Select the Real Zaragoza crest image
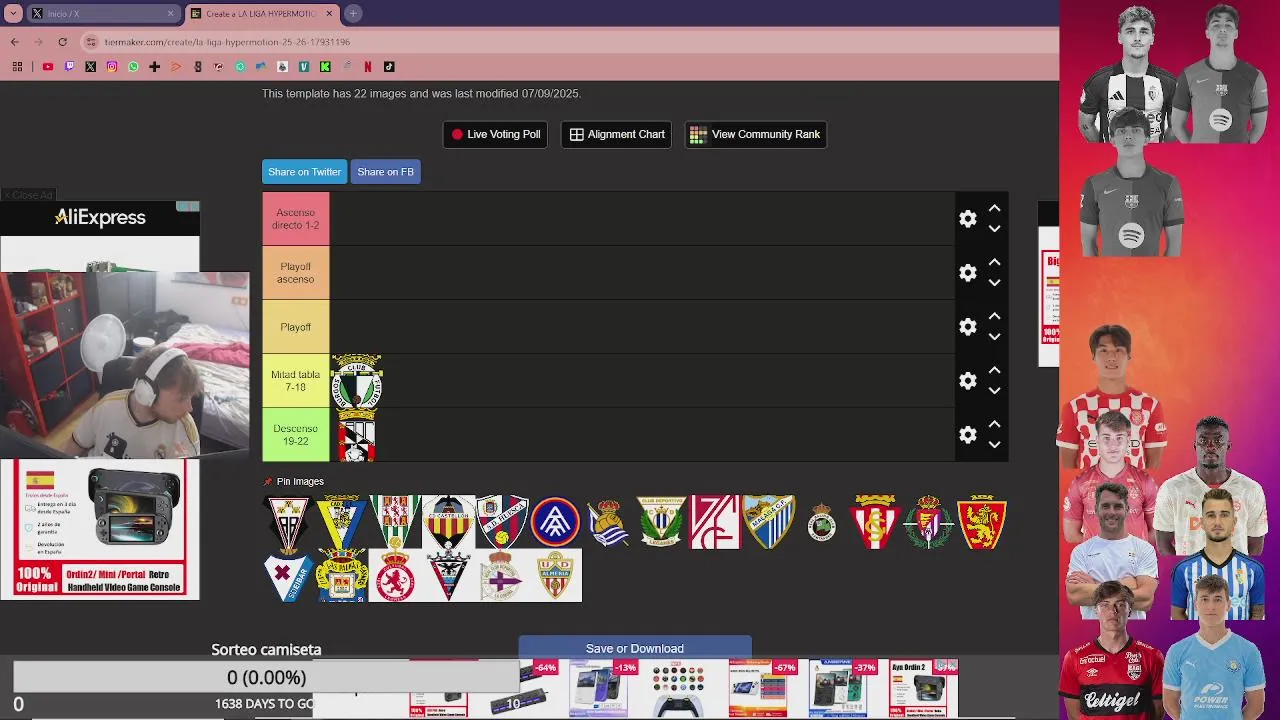The height and width of the screenshot is (720, 1280). [x=982, y=522]
